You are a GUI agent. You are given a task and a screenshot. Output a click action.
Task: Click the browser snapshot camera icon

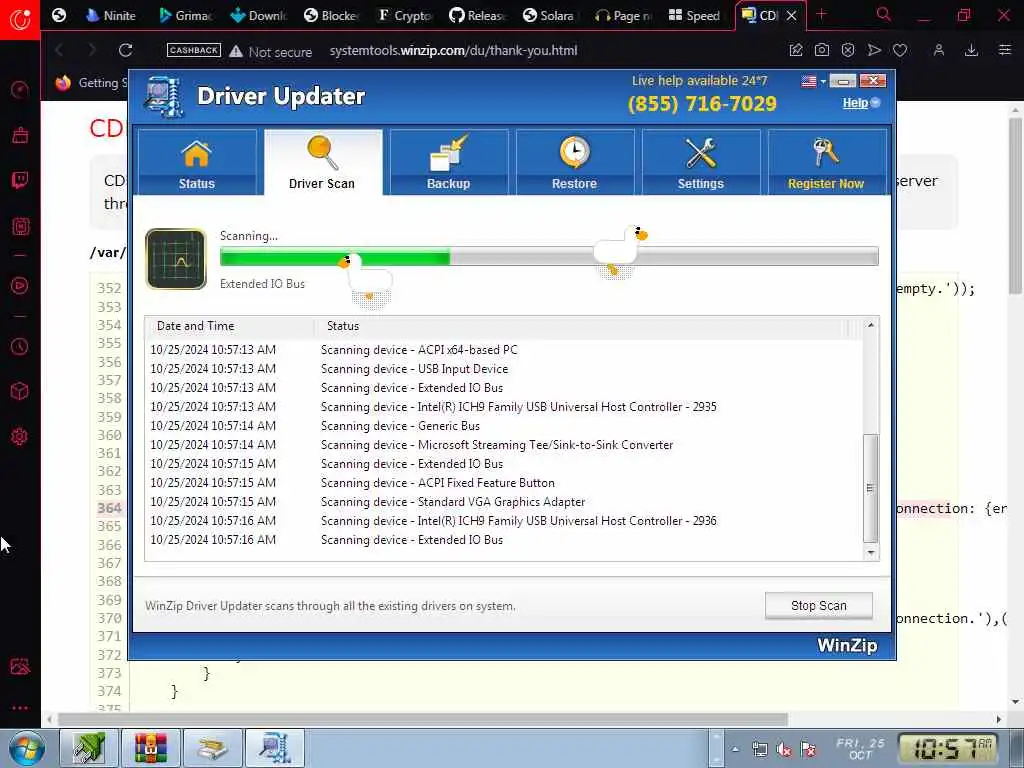click(822, 50)
